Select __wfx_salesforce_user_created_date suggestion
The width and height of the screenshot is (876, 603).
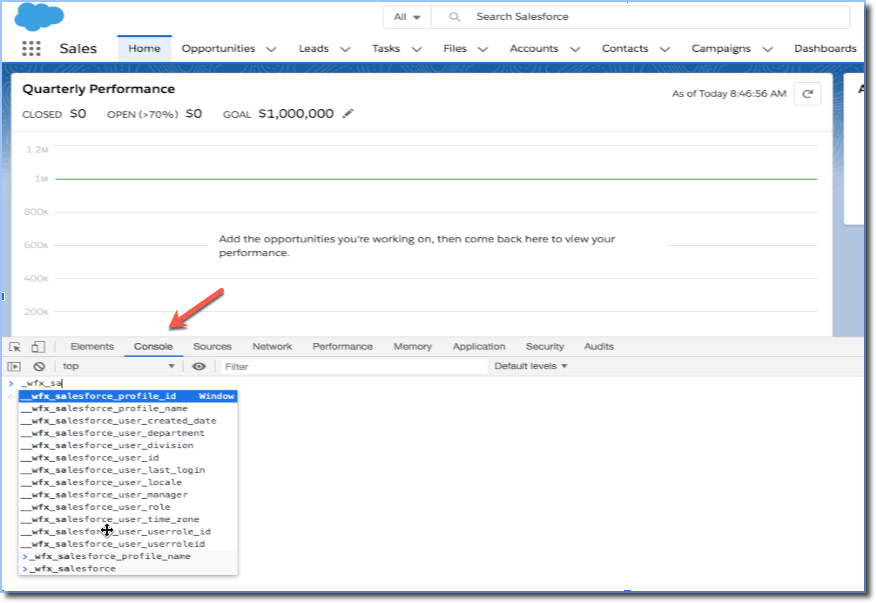(128, 421)
